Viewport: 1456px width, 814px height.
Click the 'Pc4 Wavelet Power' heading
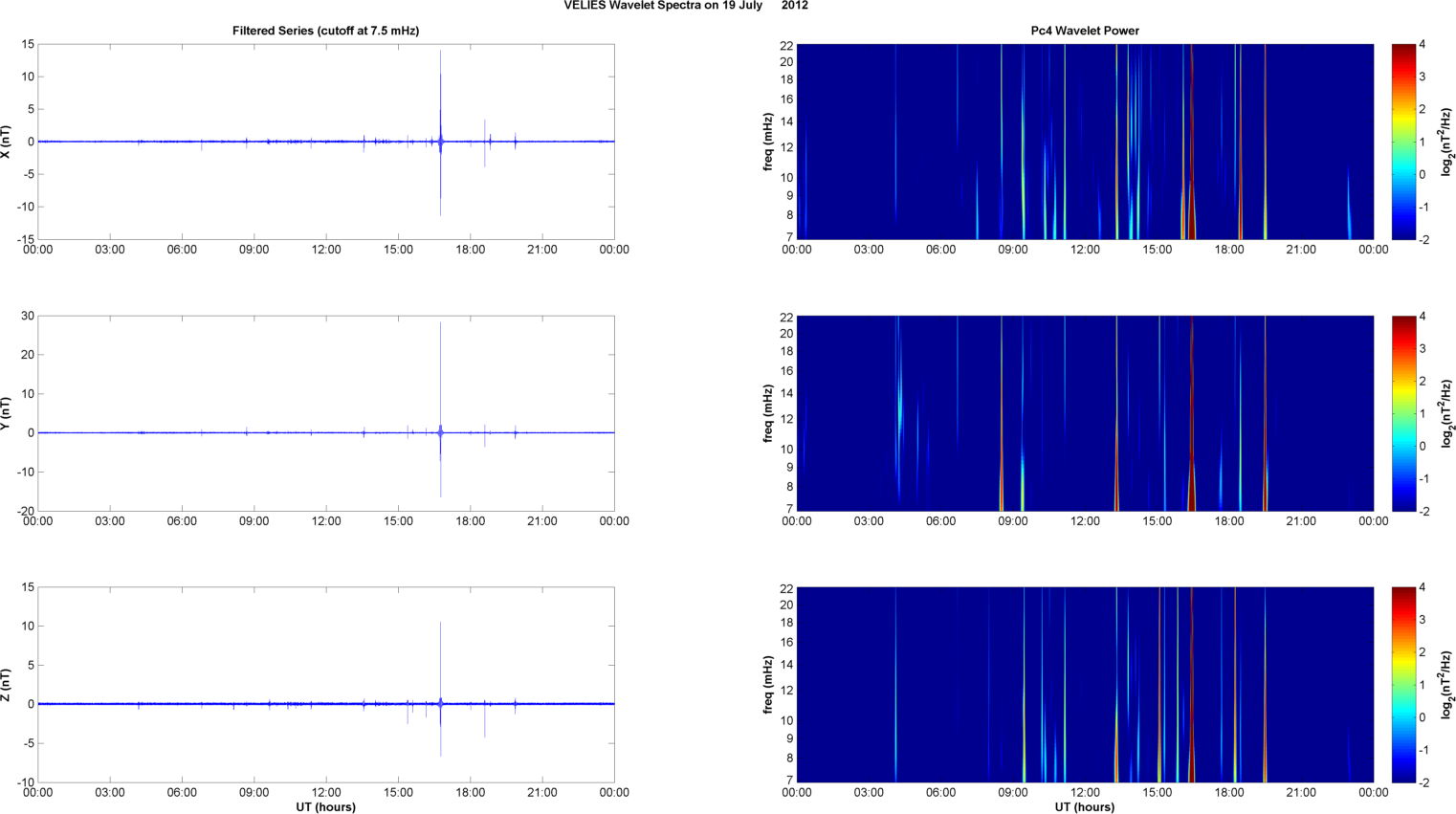1084,31
